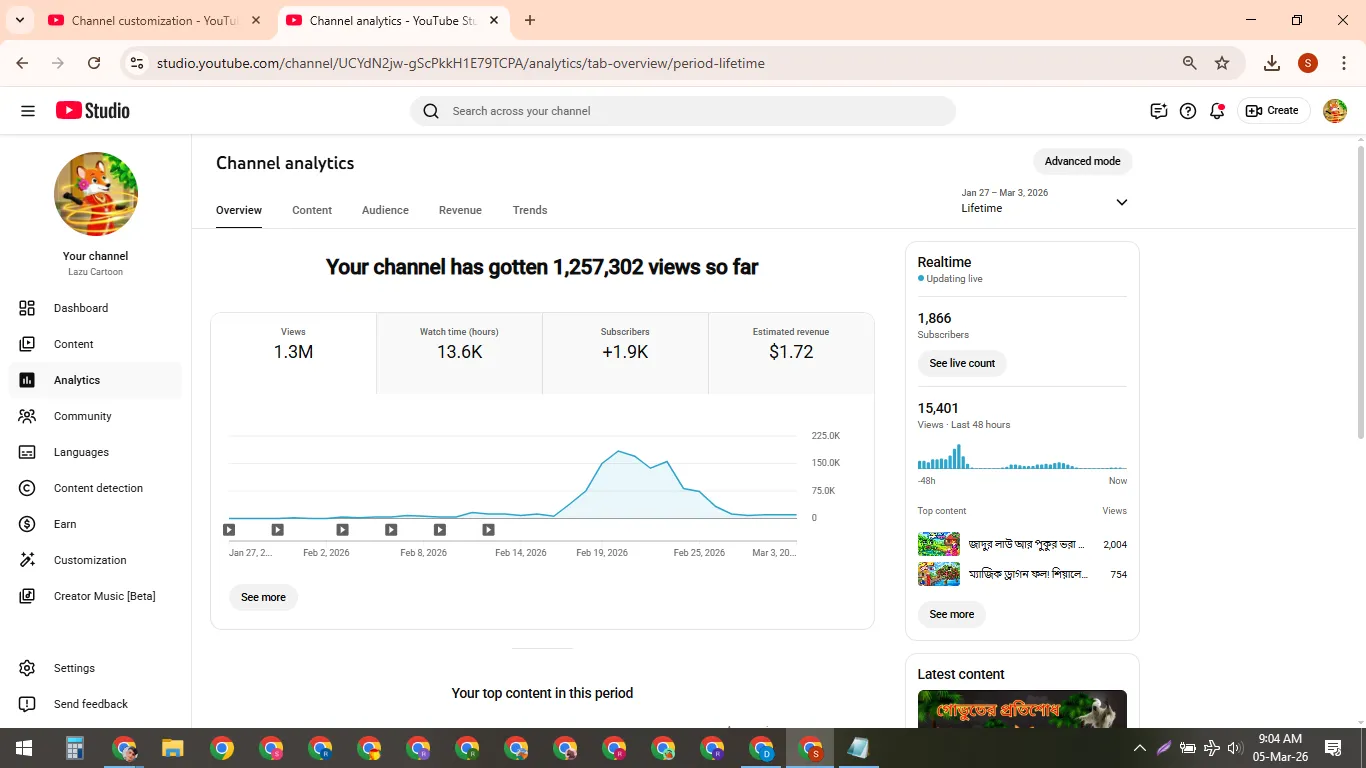Switch to the Revenue tab
This screenshot has width=1366, height=768.
pos(460,210)
